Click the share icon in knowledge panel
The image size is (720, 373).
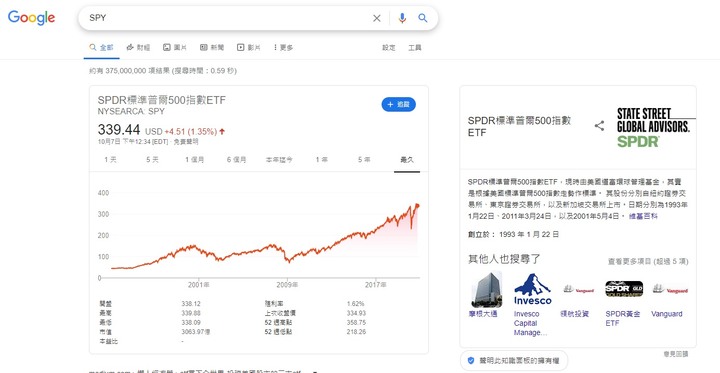(599, 126)
